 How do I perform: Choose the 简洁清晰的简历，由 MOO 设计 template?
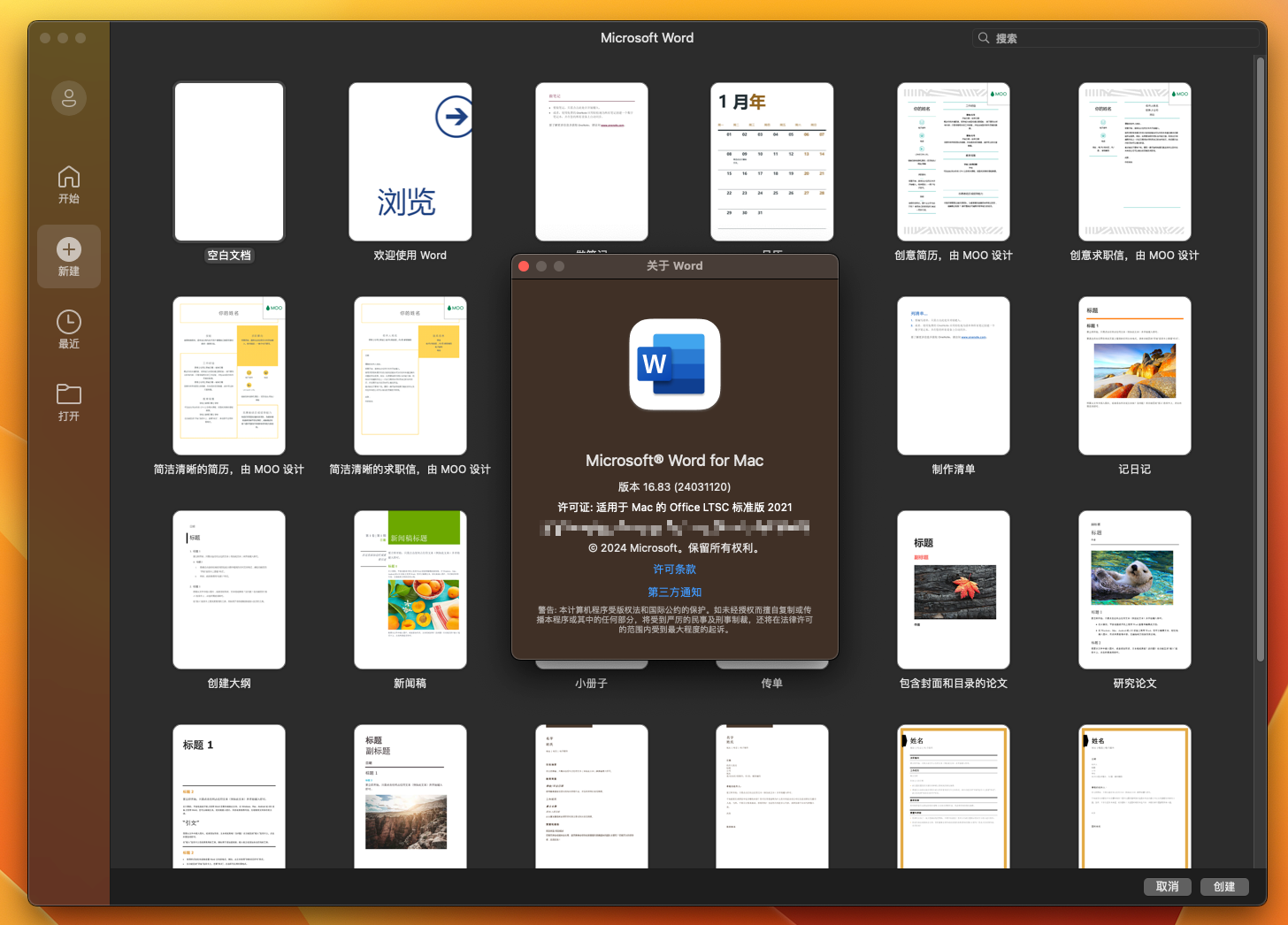tap(229, 376)
